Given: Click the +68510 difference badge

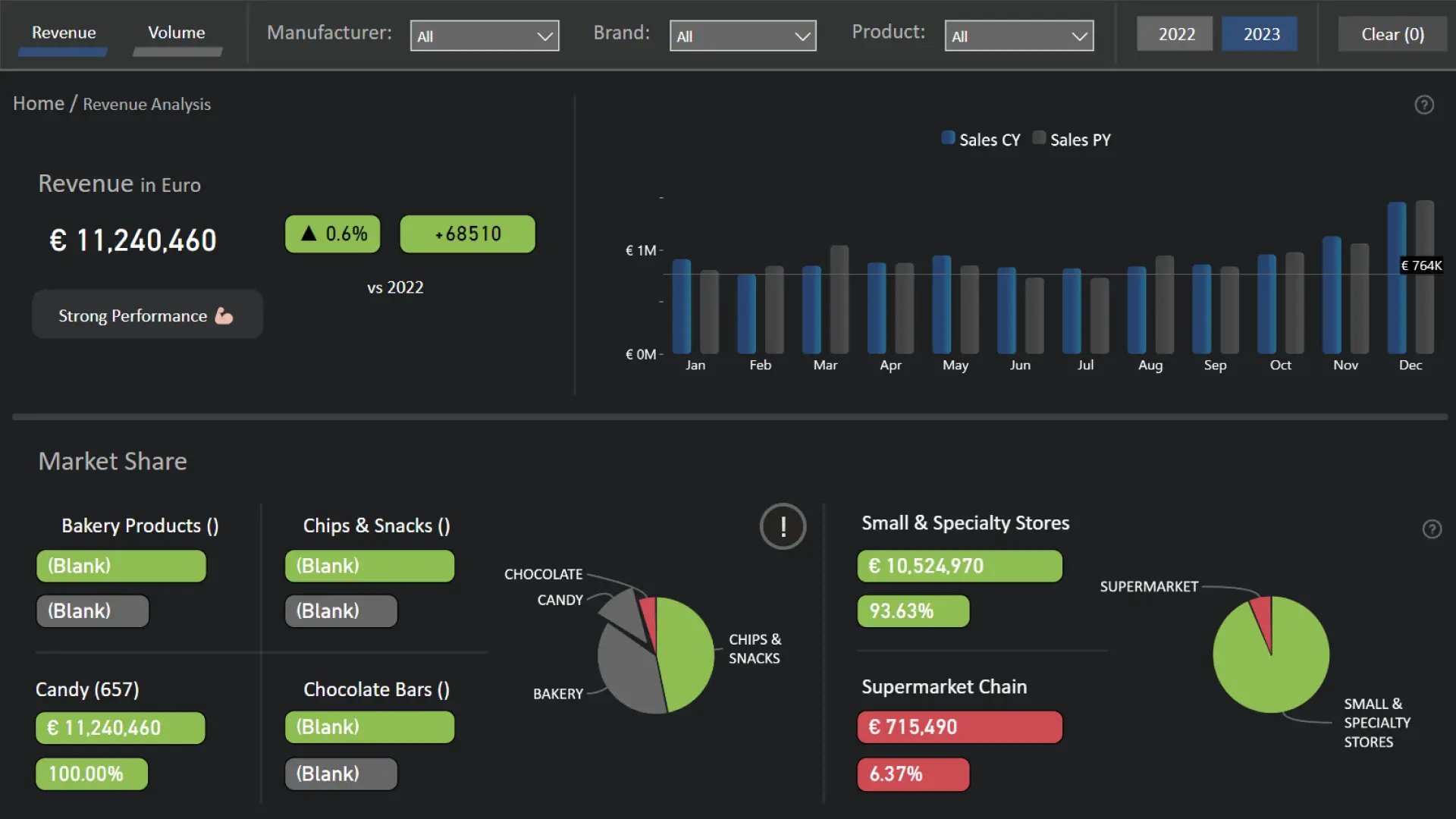Looking at the screenshot, I should pos(467,234).
